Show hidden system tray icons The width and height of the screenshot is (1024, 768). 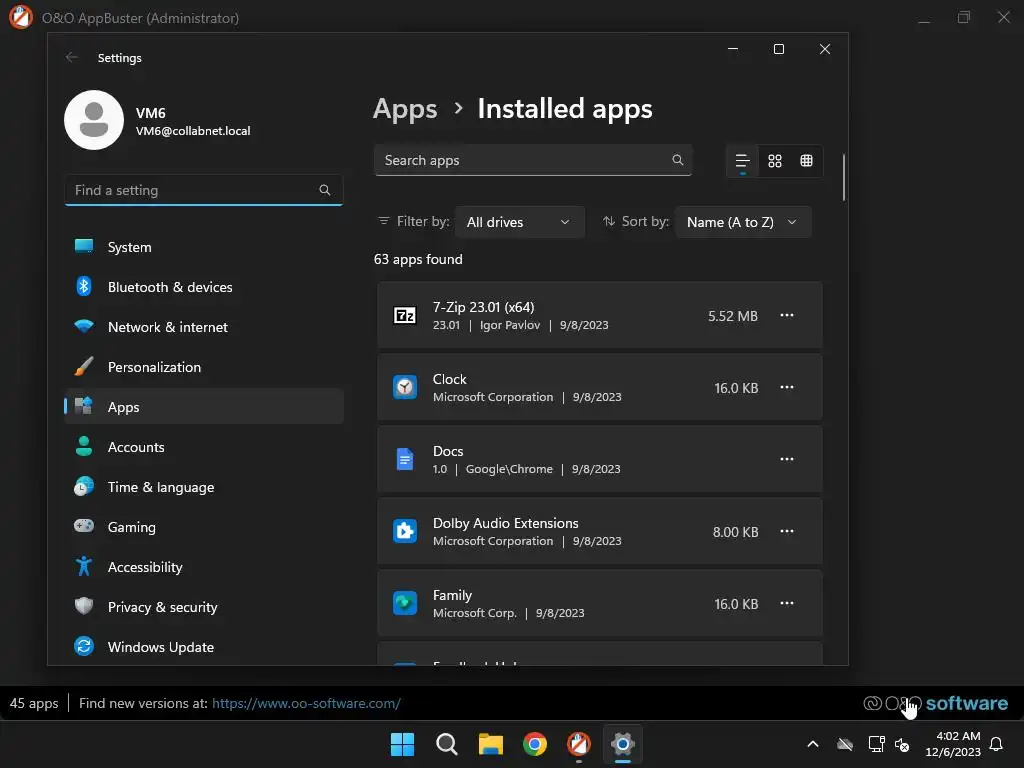[813, 744]
